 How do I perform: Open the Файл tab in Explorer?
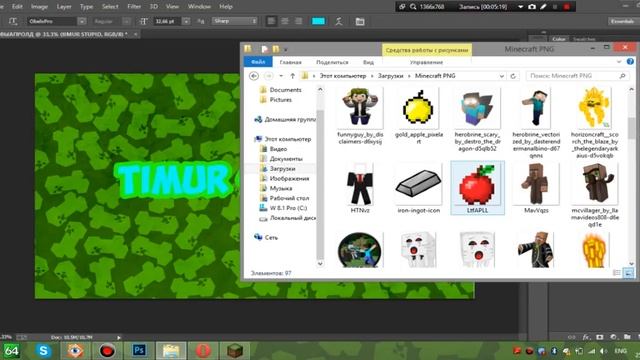pyautogui.click(x=258, y=62)
